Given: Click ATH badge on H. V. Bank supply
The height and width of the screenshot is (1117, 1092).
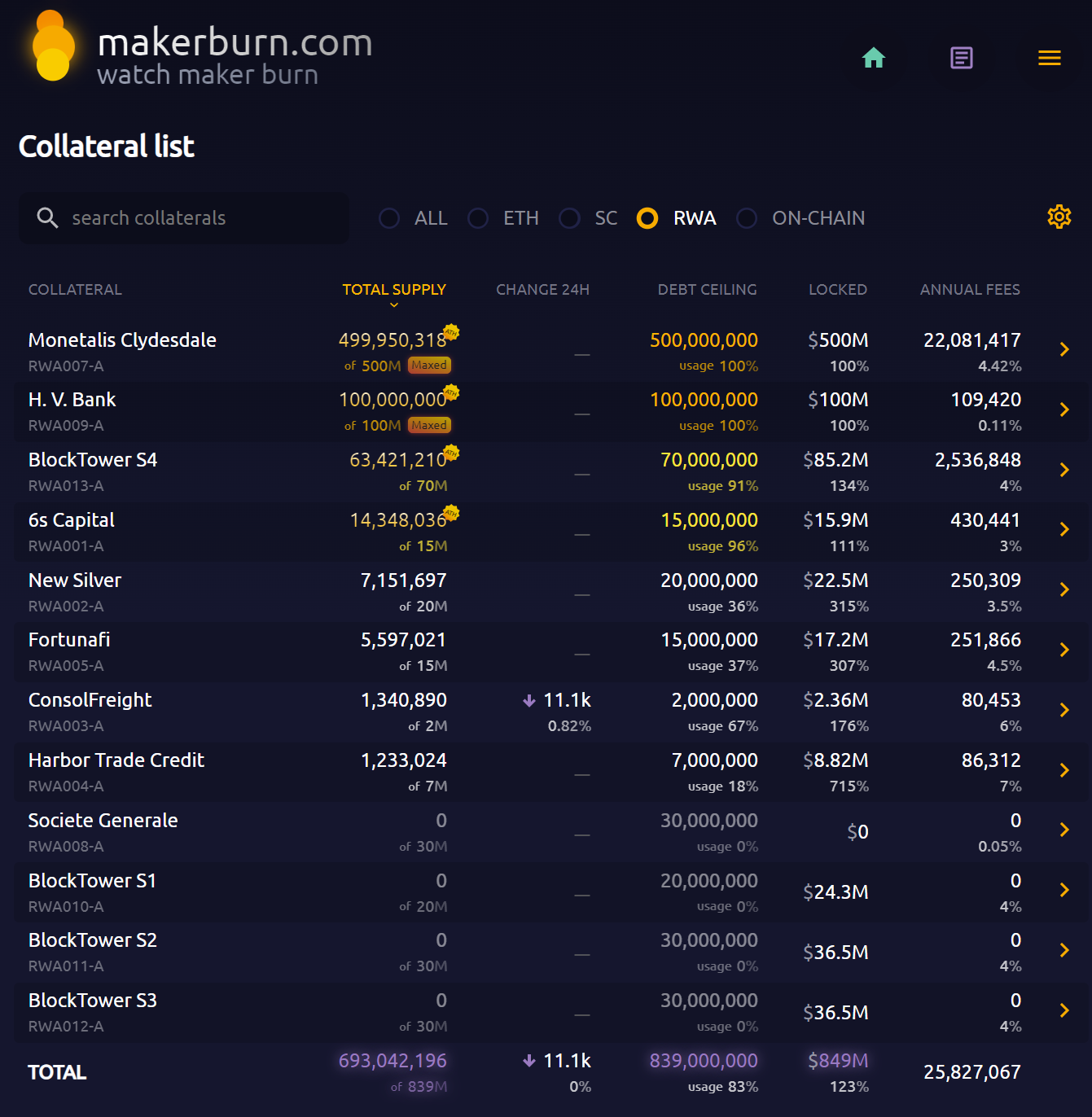Looking at the screenshot, I should [x=451, y=392].
